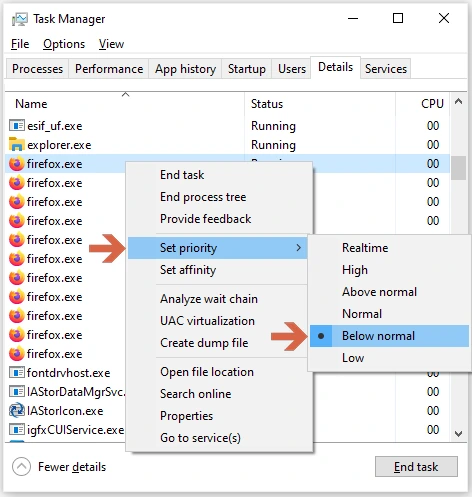Screen dimensions: 472x497
Task: Sort by the Status column header
Action: [320, 104]
